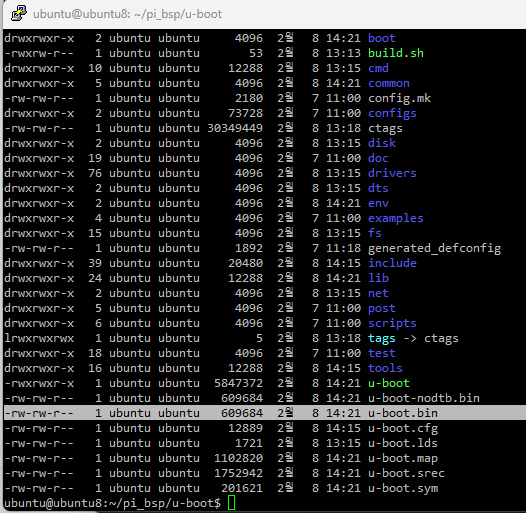
Task: Click the time 13:13 on the build.sh row
Action: point(344,53)
